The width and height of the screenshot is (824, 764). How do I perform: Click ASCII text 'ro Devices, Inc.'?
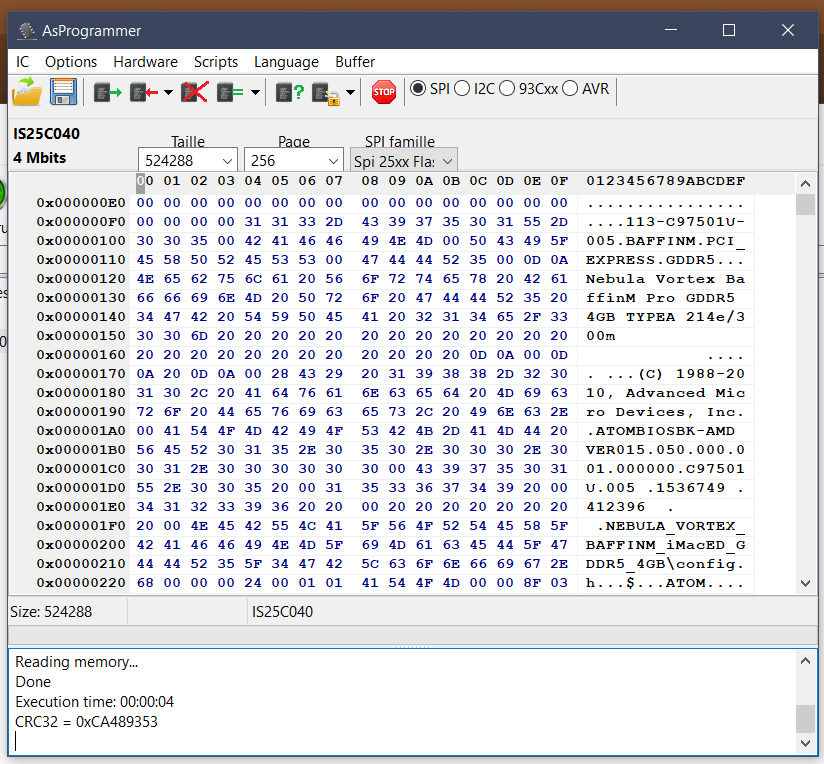[x=665, y=412]
